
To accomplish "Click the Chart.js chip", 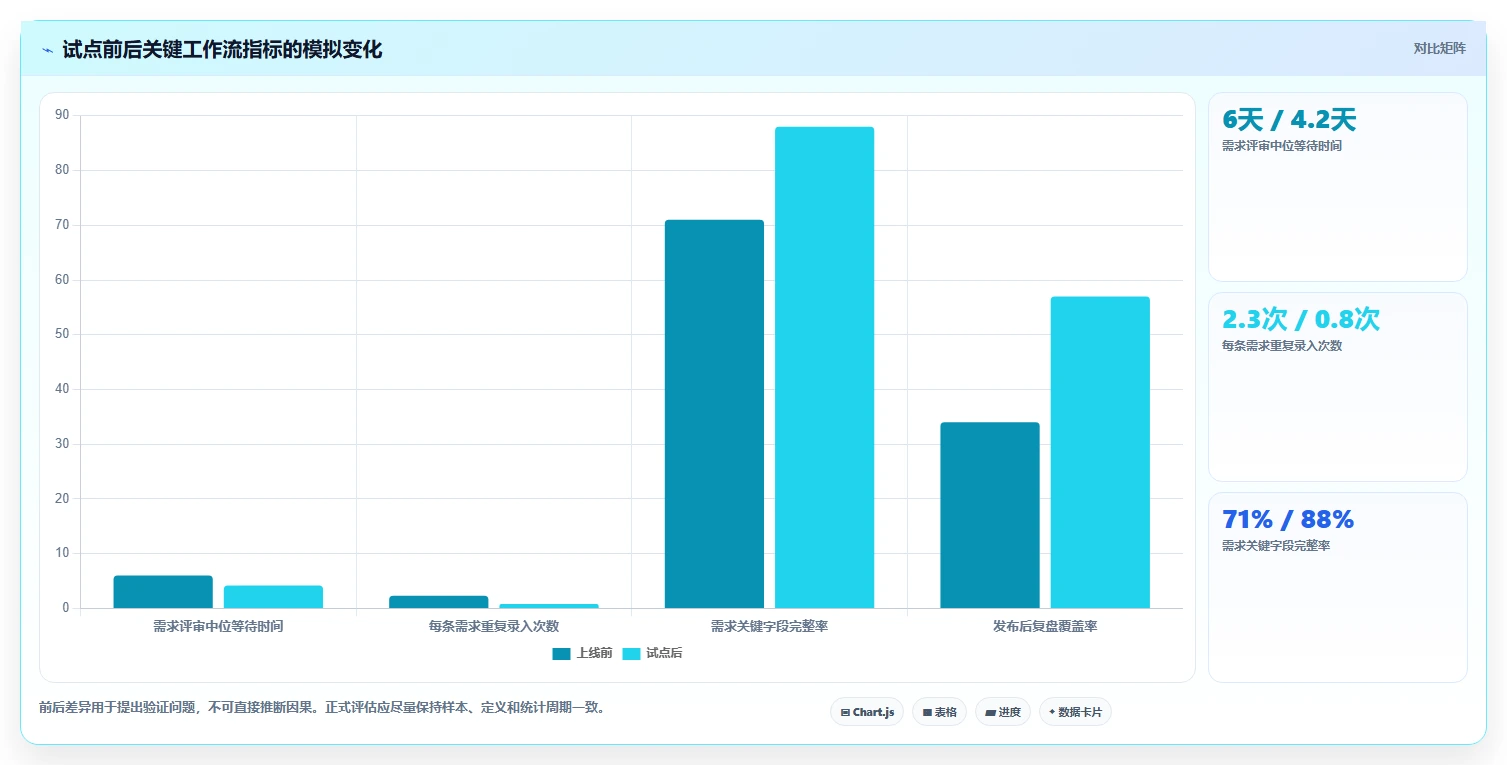I will click(x=867, y=712).
